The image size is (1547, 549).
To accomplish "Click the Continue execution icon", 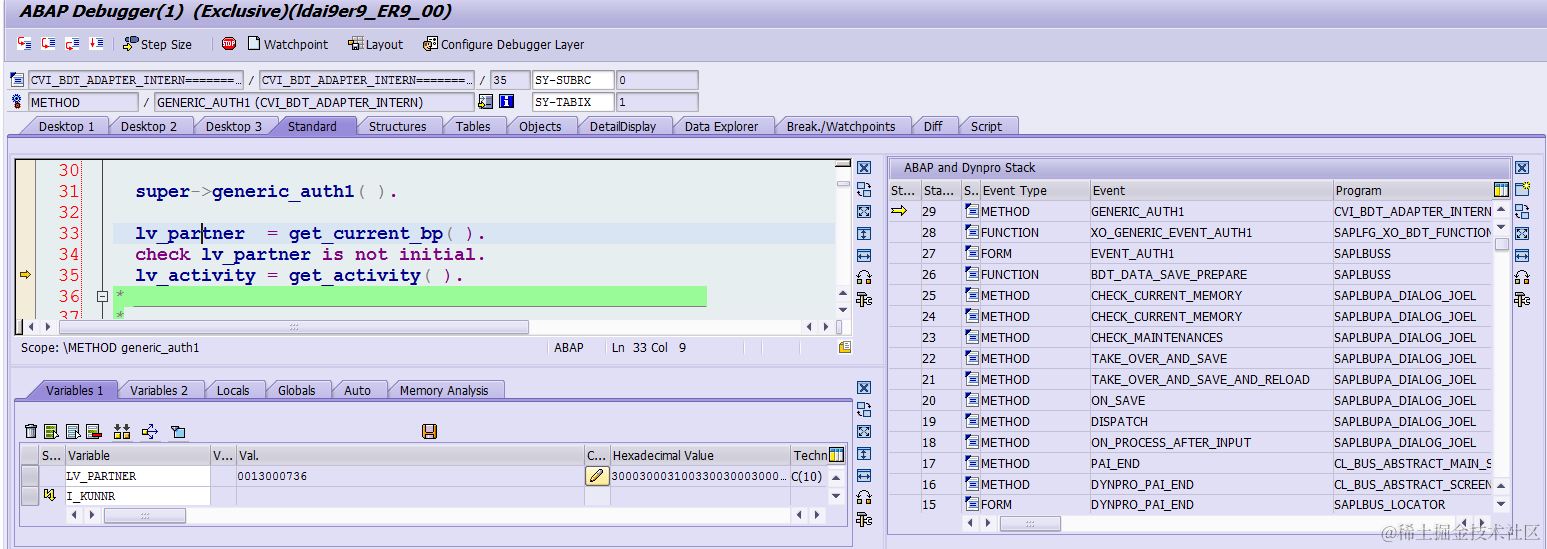I will pos(97,44).
